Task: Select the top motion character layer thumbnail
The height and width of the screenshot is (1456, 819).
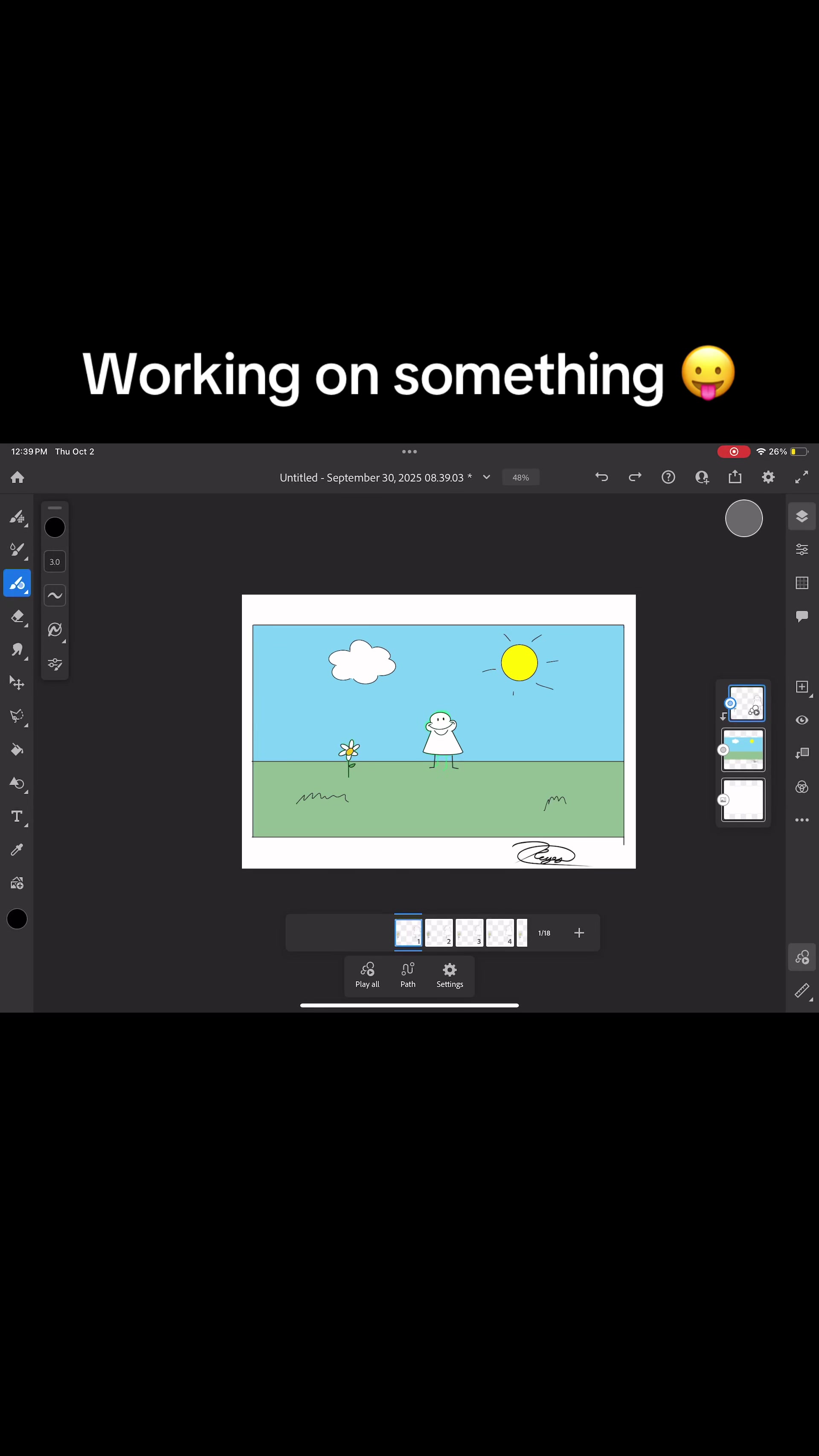Action: pos(747,703)
